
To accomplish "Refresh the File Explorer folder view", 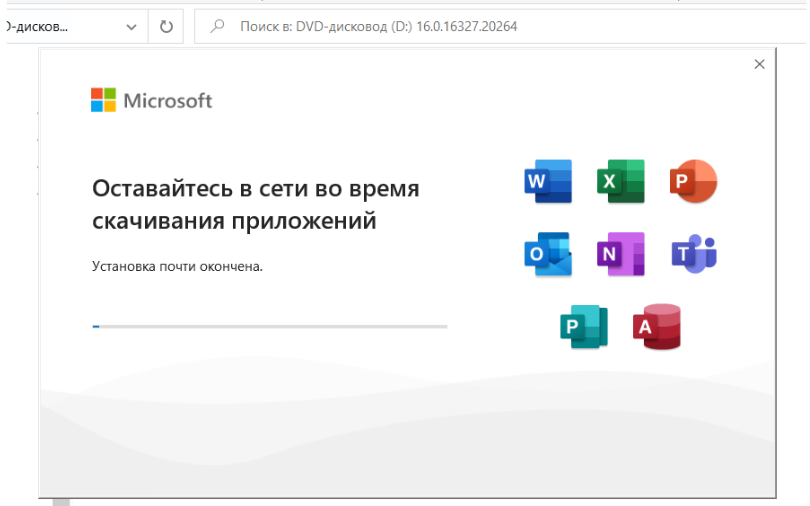I will pos(166,27).
